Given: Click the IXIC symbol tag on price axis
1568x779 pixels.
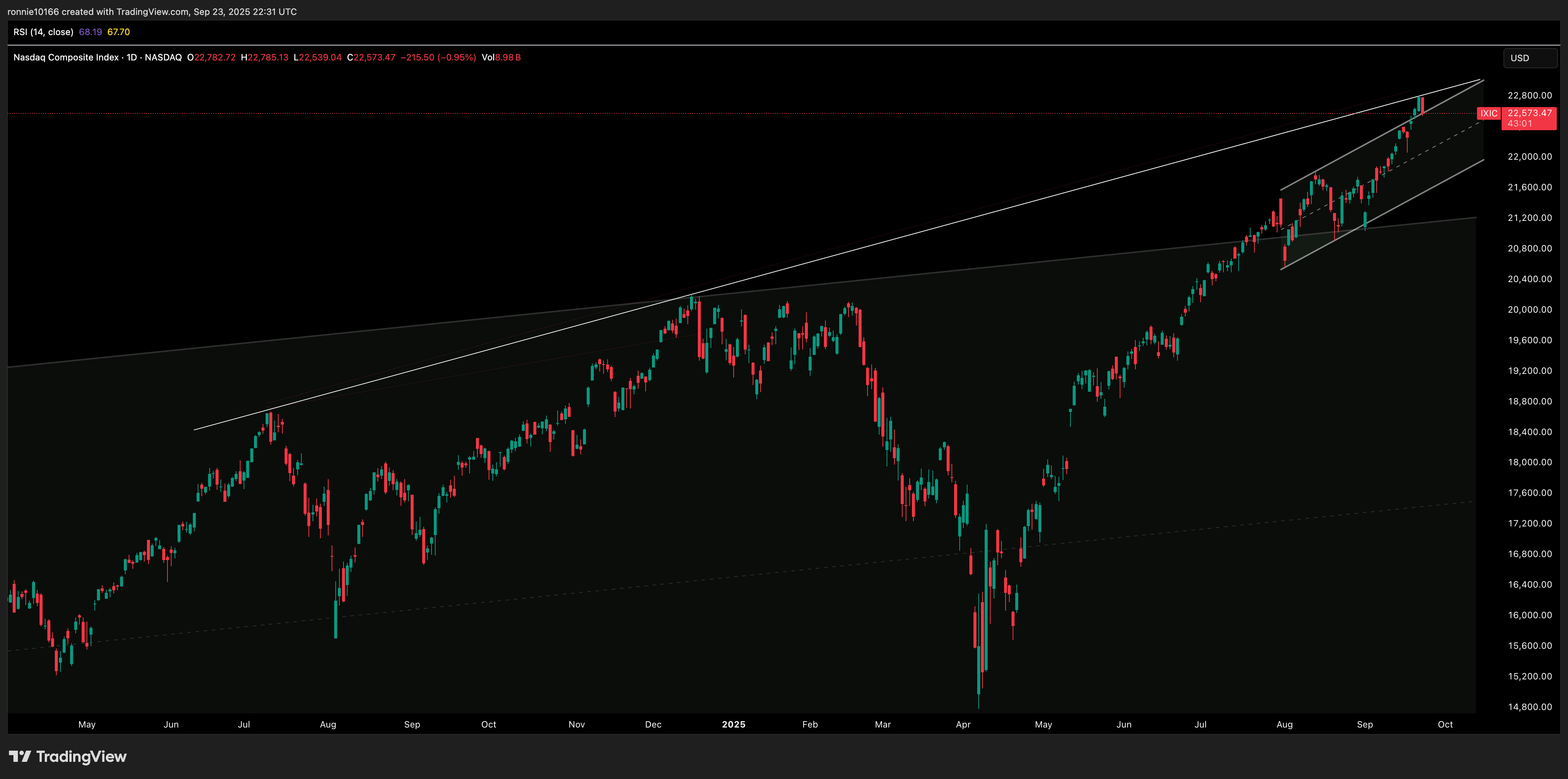Looking at the screenshot, I should coord(1488,113).
